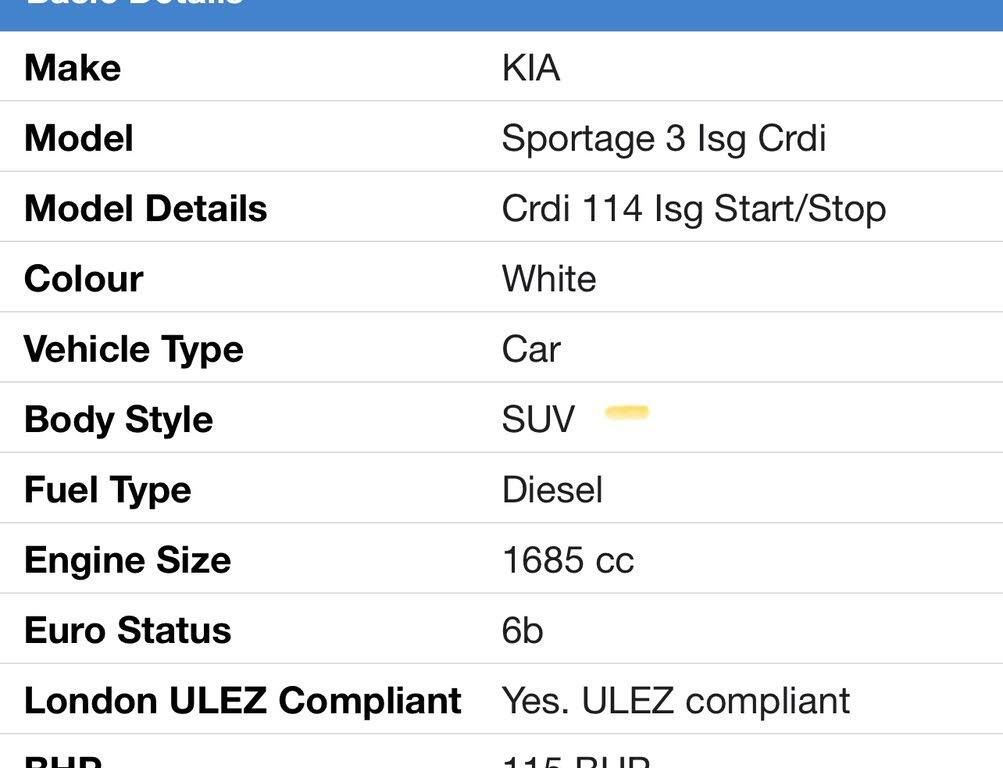Viewport: 1003px width, 768px height.
Task: Click the yellow highlight mark beside SUV
Action: click(627, 413)
